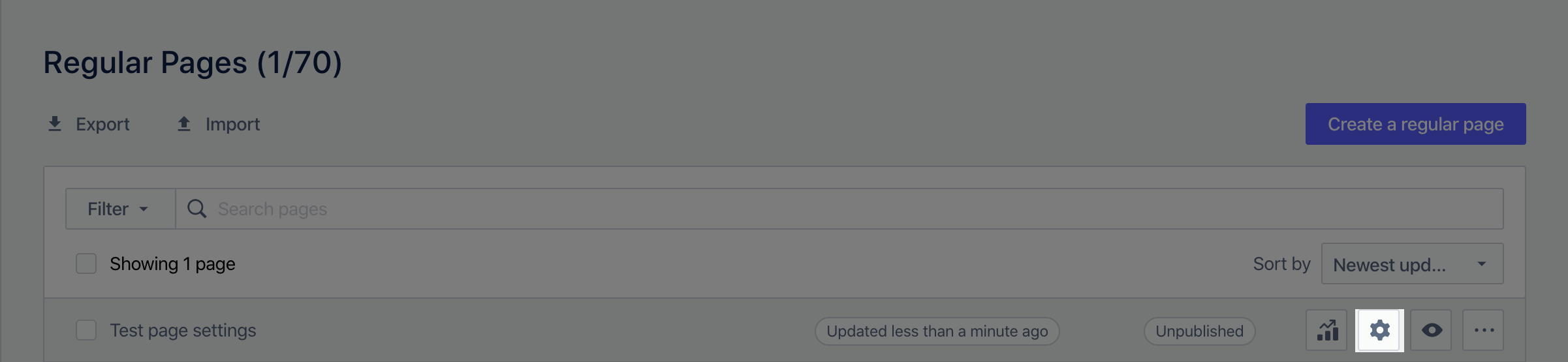Click the Updated less than a minute ago badge
This screenshot has height=362, width=1568.
click(937, 331)
